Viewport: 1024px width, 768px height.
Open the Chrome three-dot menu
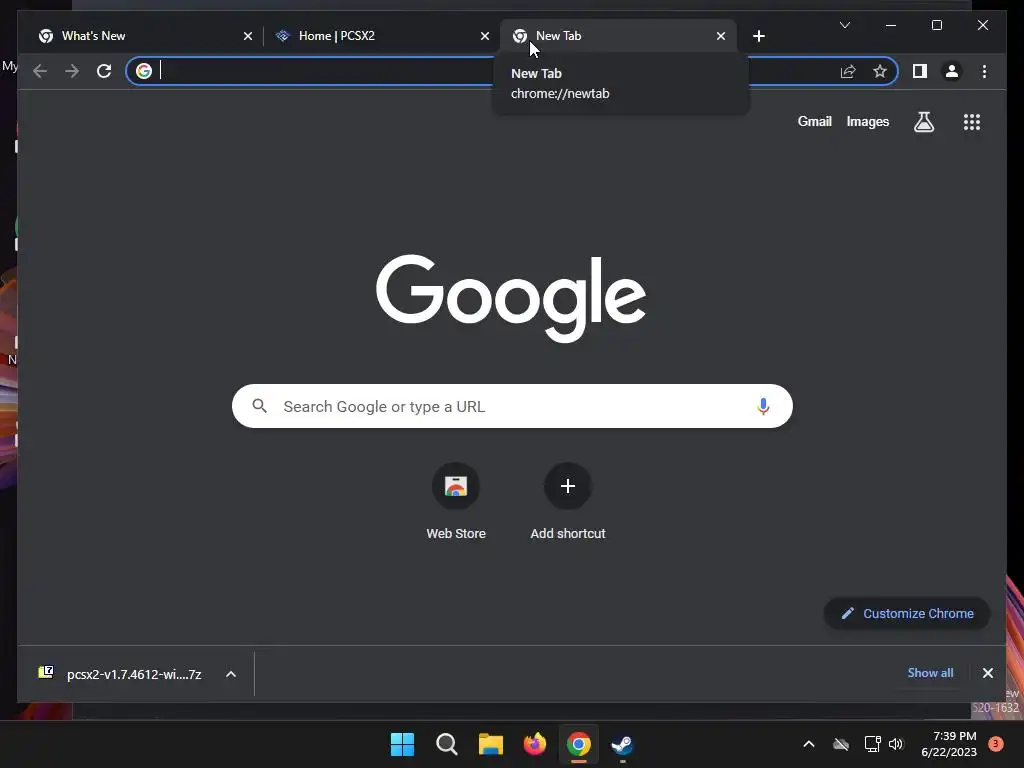click(984, 71)
